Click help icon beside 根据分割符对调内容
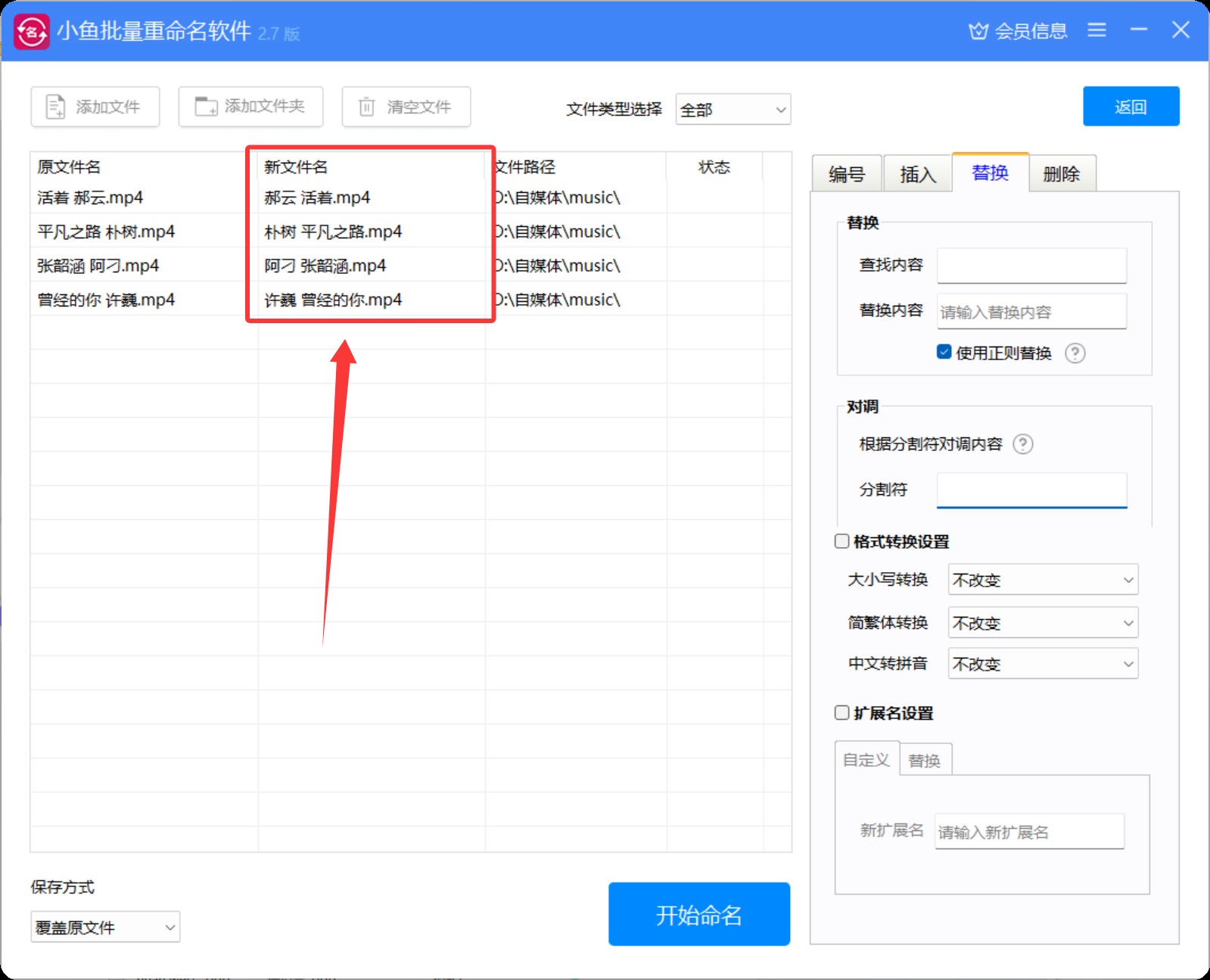1210x980 pixels. (1022, 444)
